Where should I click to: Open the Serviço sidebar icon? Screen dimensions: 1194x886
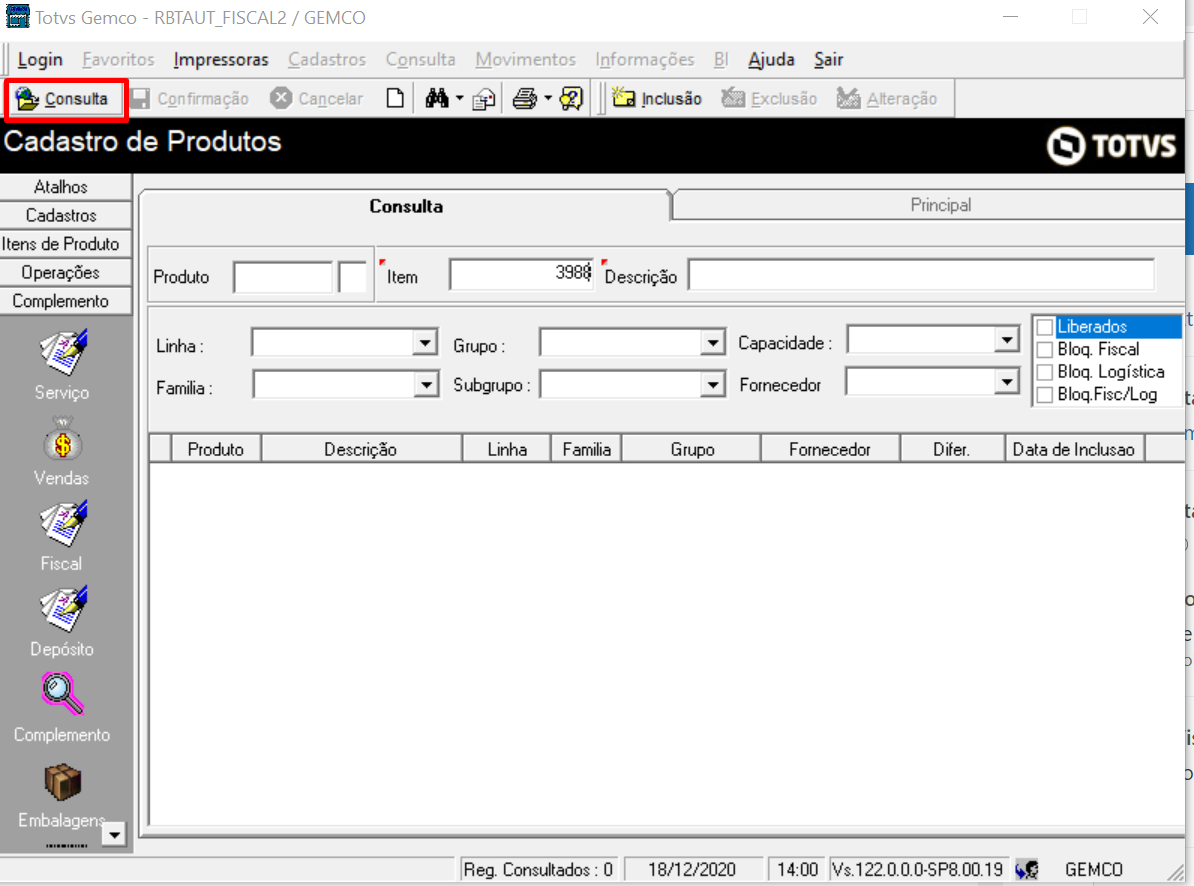63,352
